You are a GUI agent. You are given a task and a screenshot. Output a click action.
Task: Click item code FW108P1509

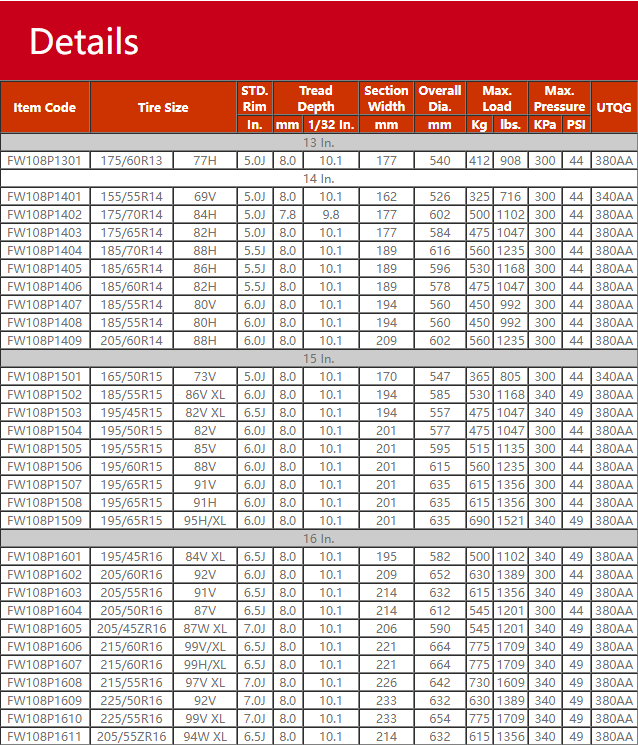point(45,520)
